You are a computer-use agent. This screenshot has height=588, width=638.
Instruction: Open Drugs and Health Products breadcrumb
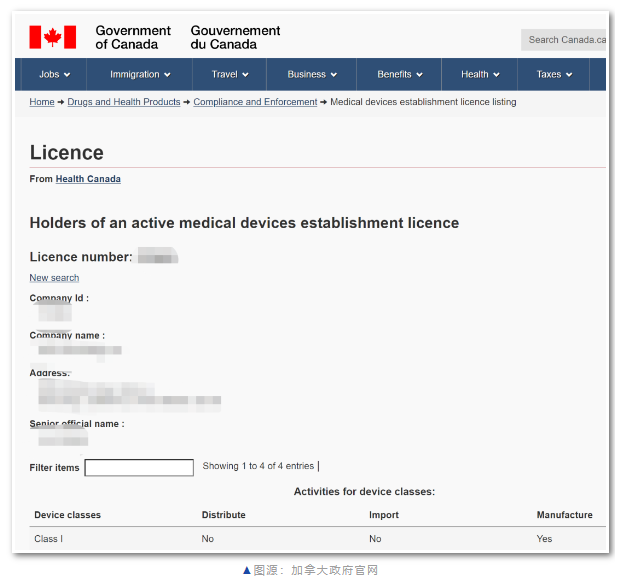tap(124, 102)
